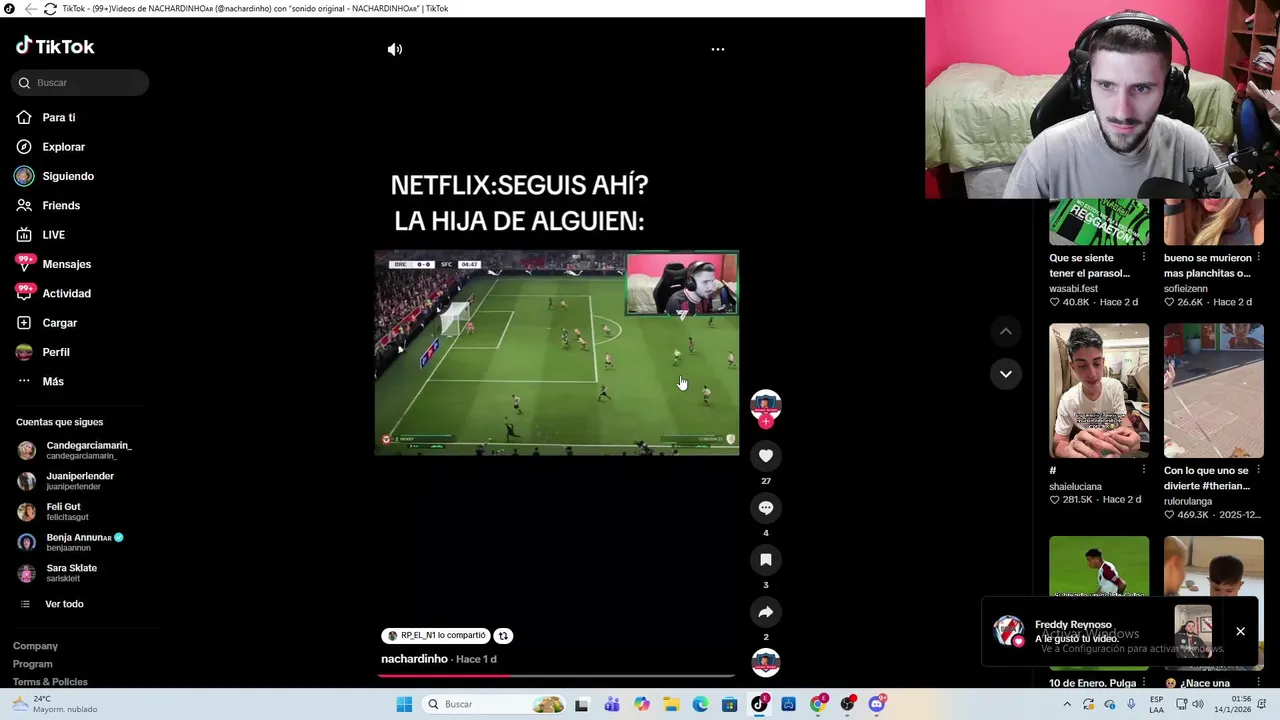Screen dimensions: 1280x720
Task: Click the nachardinho username below video
Action: coord(414,659)
